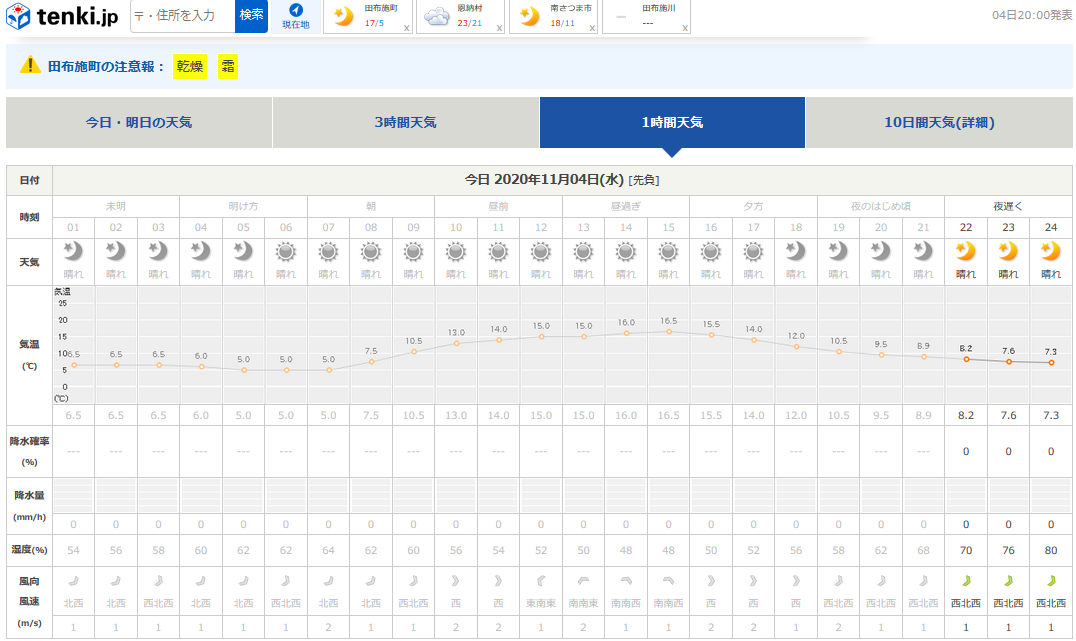Viewport: 1076px width, 641px height.
Task: Click the moon weather icon for hour 22
Action: pyautogui.click(x=966, y=252)
